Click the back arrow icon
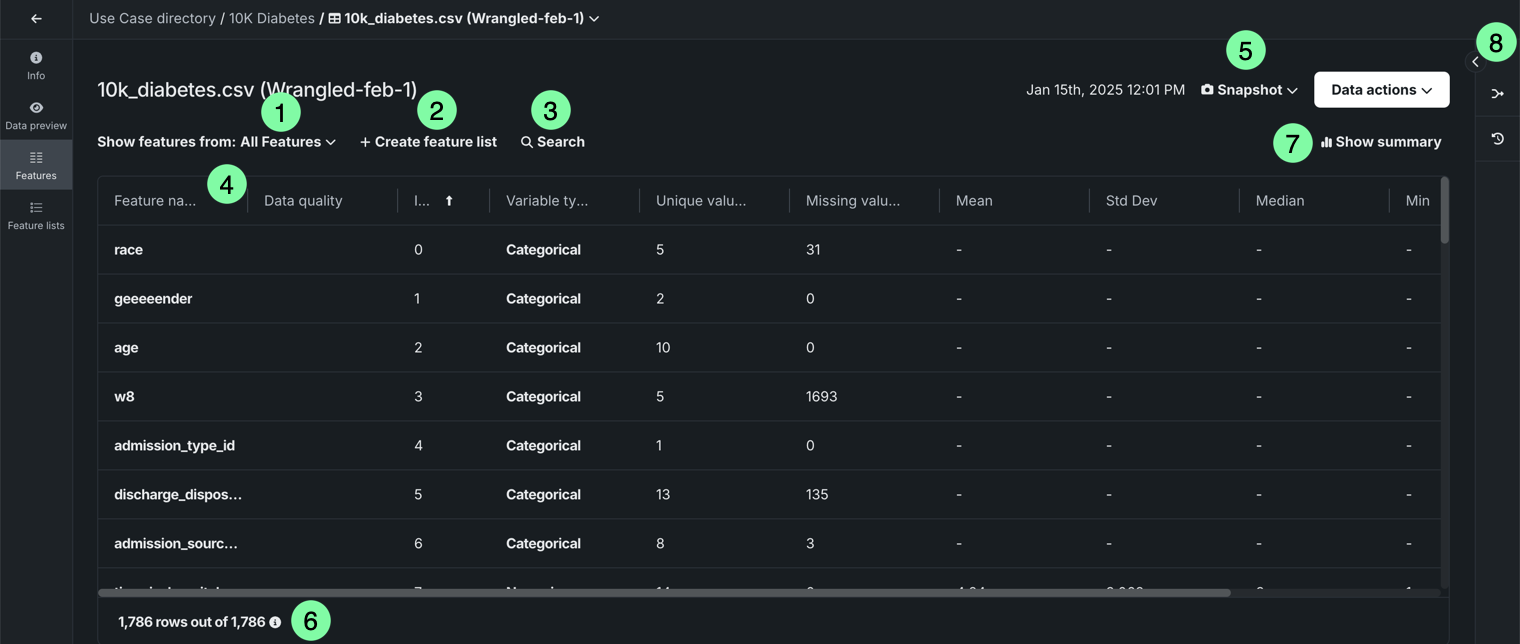The height and width of the screenshot is (644, 1520). click(x=36, y=19)
